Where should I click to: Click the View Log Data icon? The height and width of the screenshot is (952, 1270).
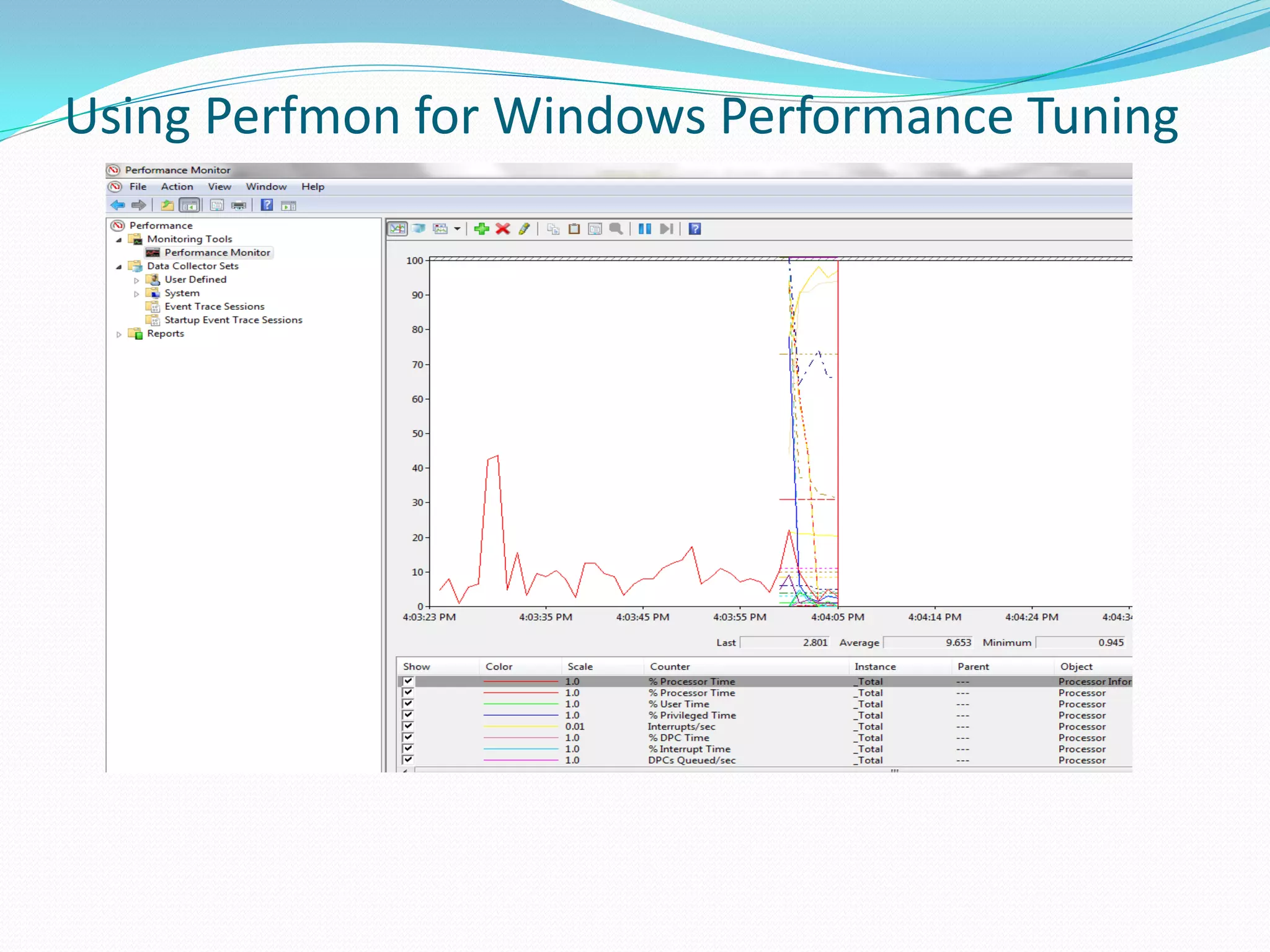[x=419, y=229]
